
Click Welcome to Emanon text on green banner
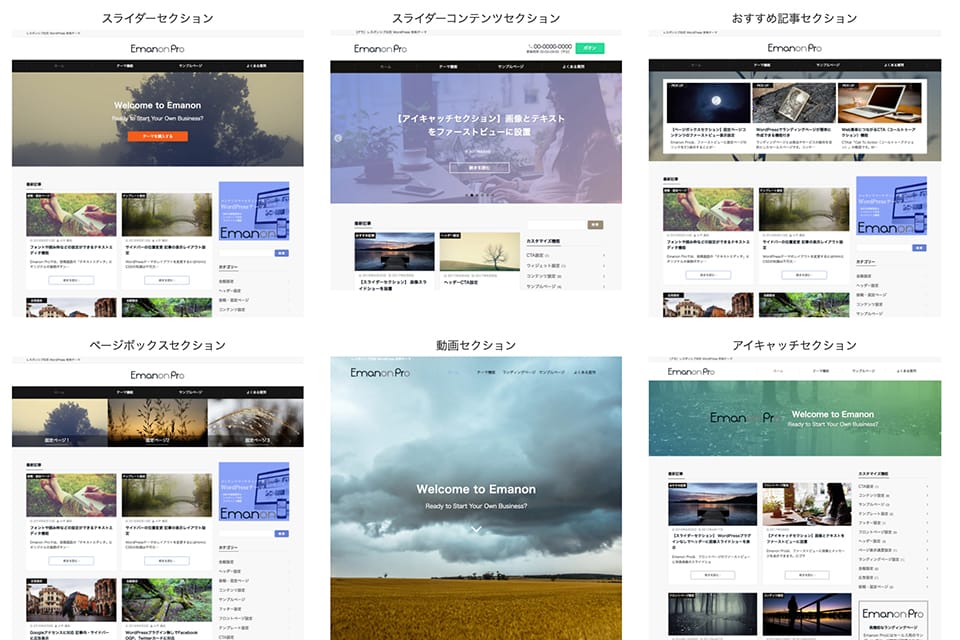[833, 415]
